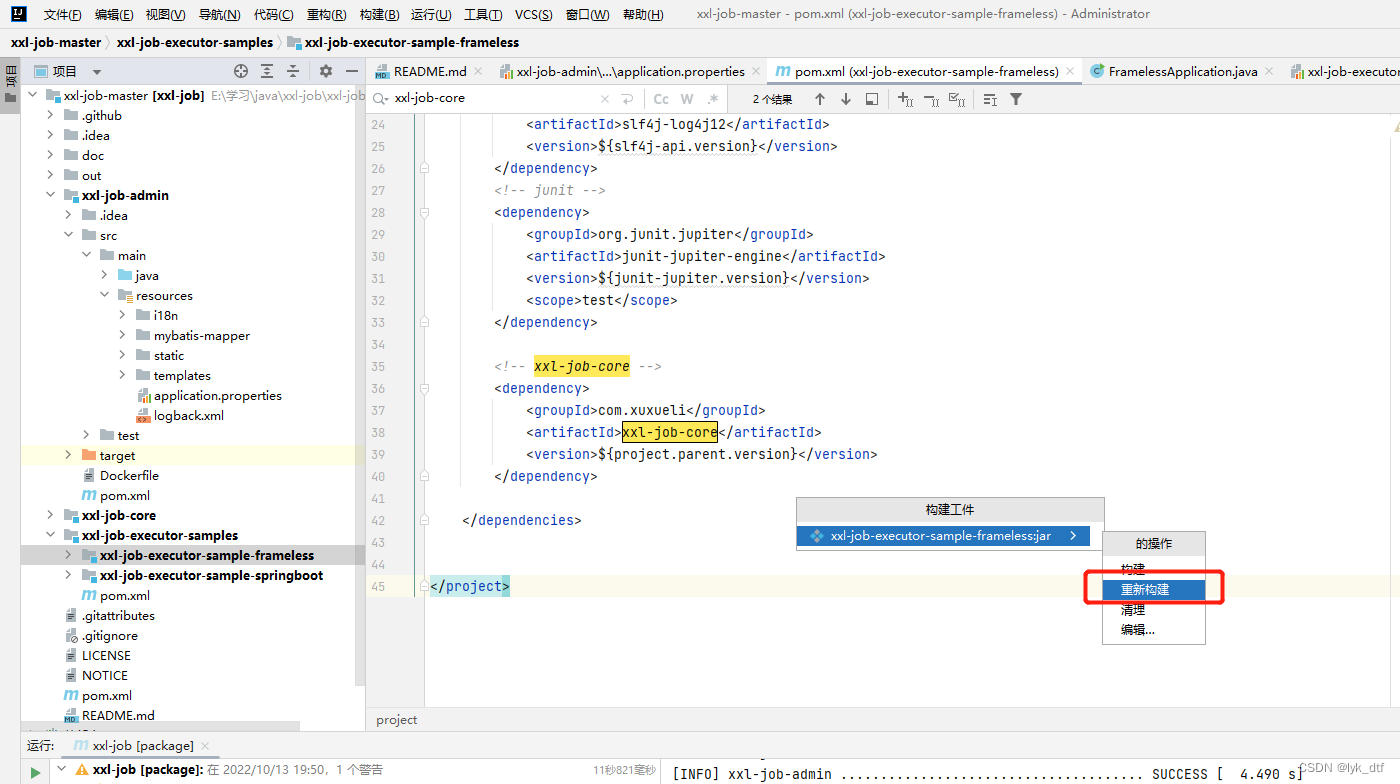
Task: Click into the xxl-job-core search field
Action: pos(494,99)
